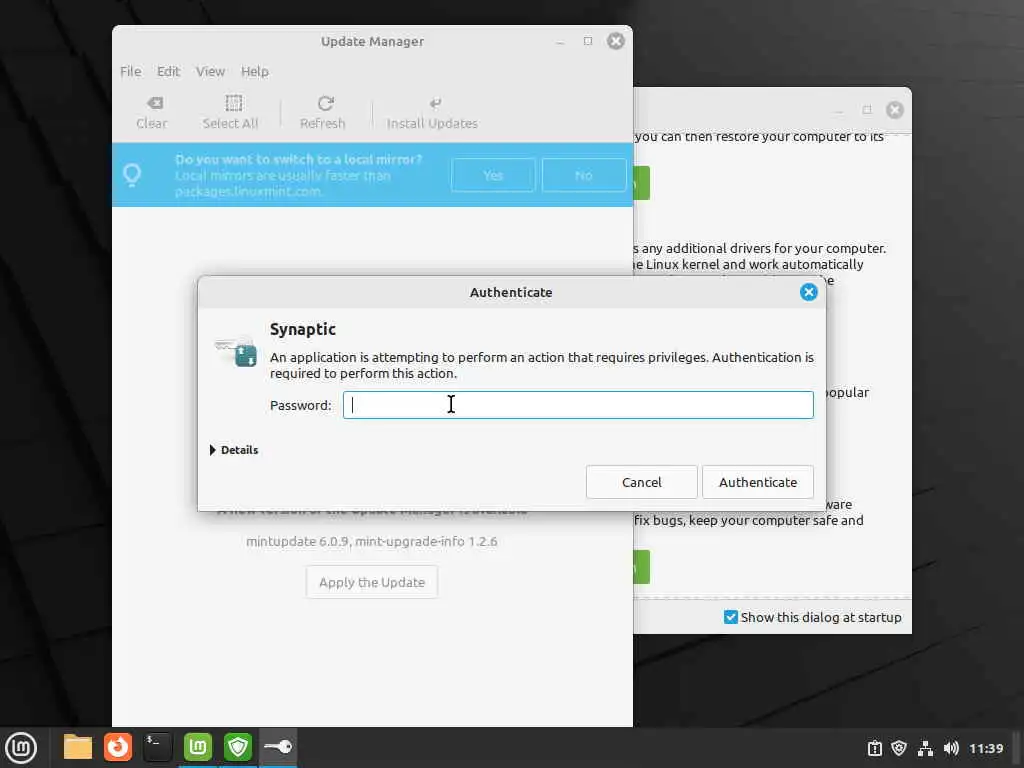The width and height of the screenshot is (1024, 768).
Task: Minimize the Update Manager window
Action: pos(560,42)
